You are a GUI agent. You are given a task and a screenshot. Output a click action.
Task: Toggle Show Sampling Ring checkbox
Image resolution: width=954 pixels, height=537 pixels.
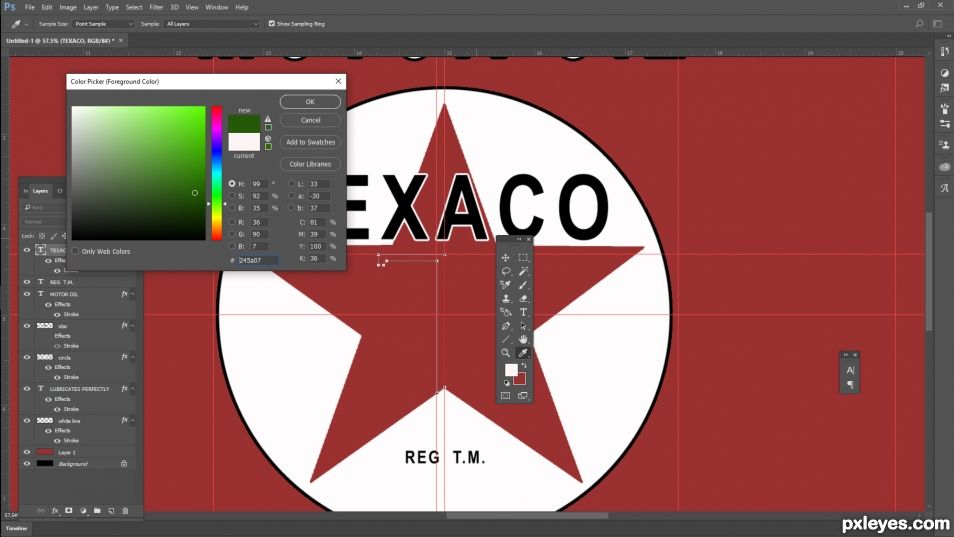pyautogui.click(x=272, y=24)
